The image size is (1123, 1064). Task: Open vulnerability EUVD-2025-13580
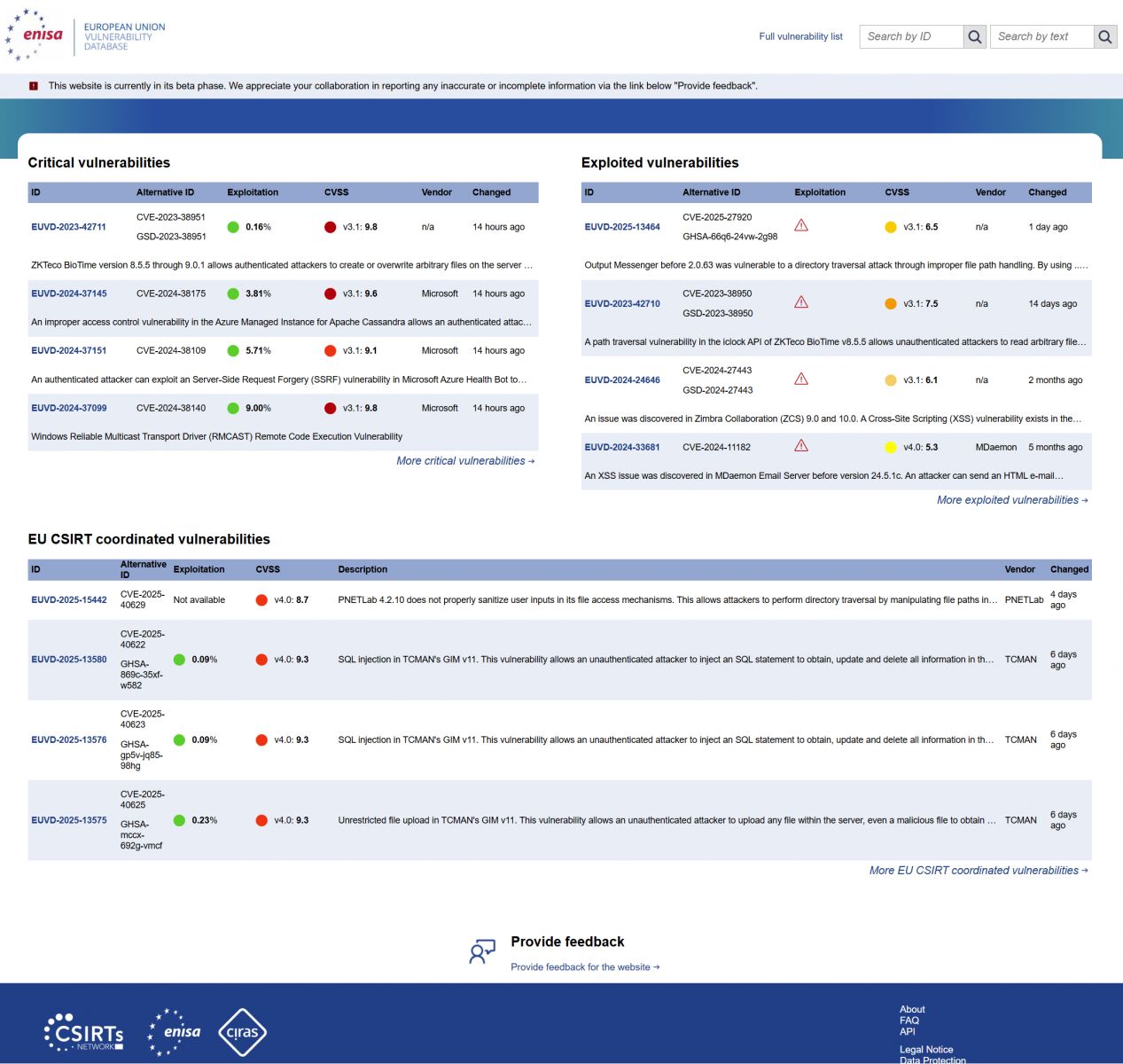point(68,660)
